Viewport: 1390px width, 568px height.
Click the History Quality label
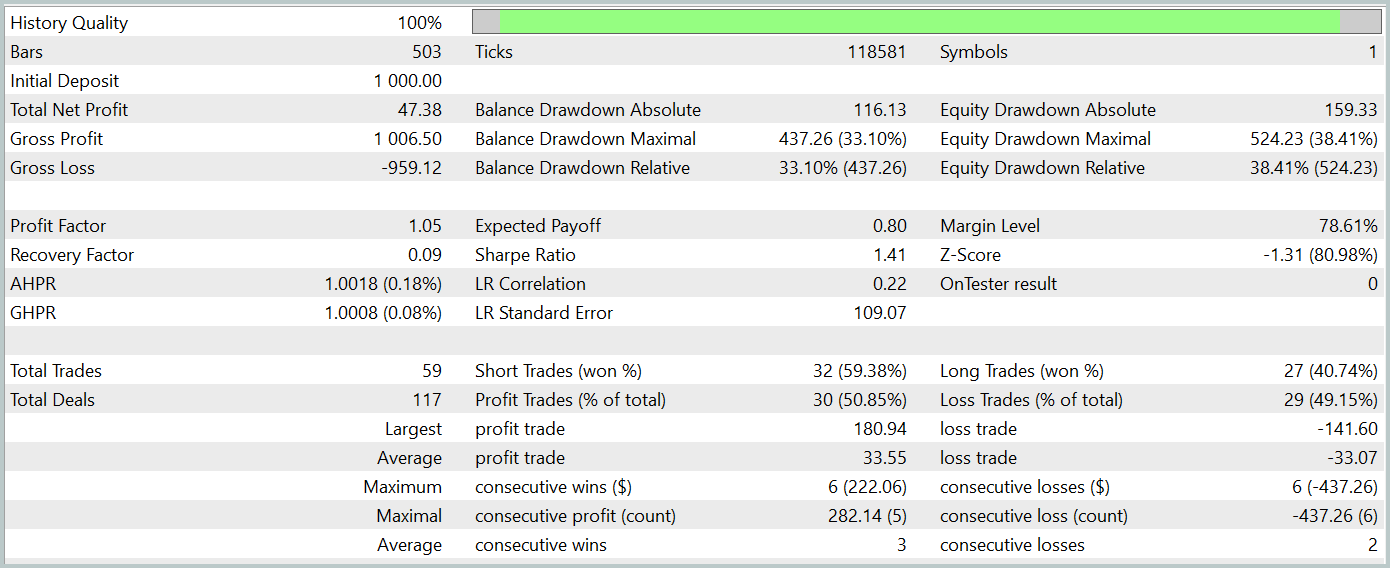69,23
